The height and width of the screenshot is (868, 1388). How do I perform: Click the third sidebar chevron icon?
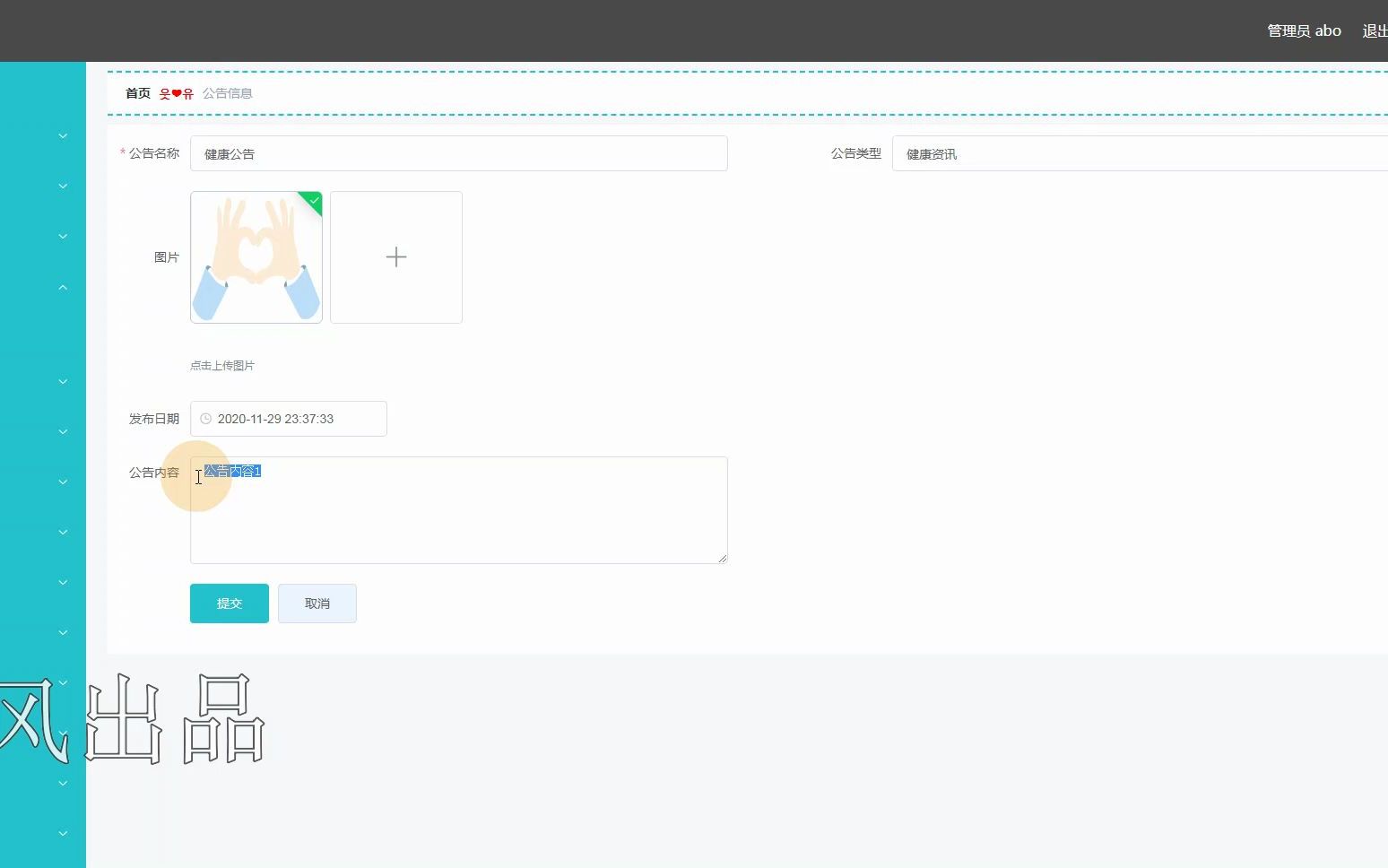pos(62,236)
